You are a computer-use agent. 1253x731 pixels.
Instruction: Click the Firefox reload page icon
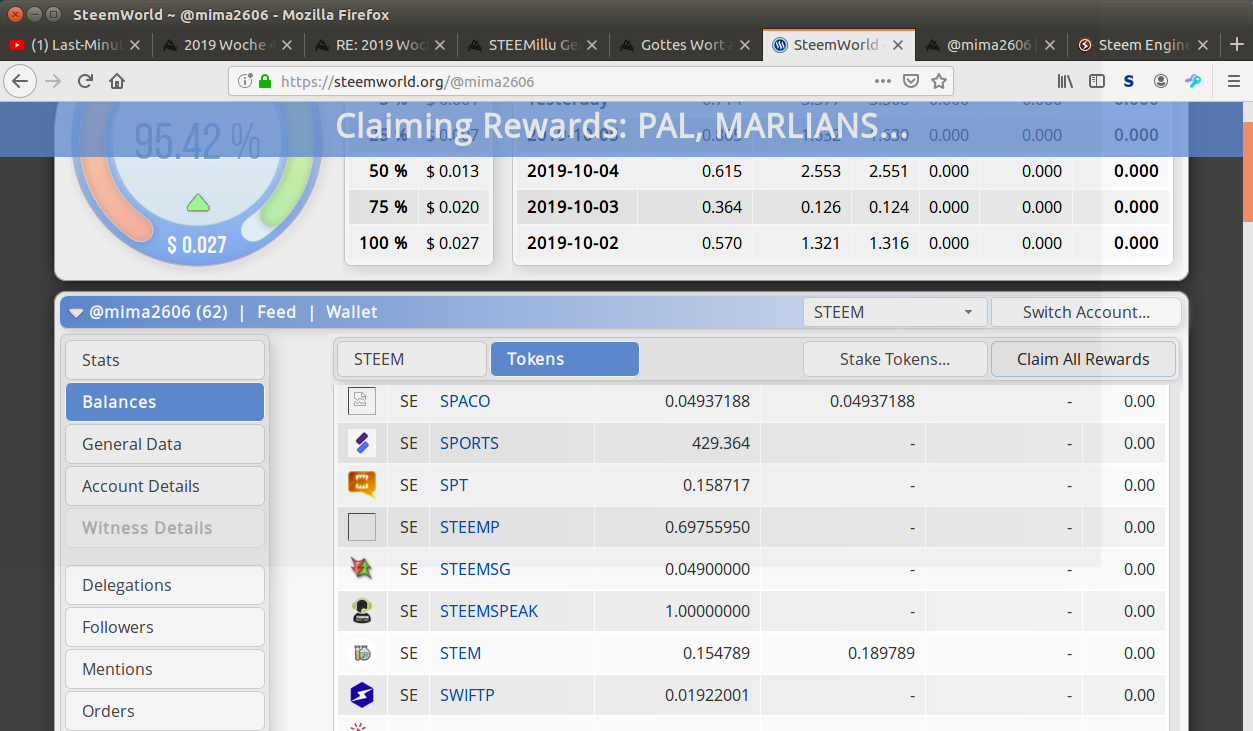click(x=86, y=81)
